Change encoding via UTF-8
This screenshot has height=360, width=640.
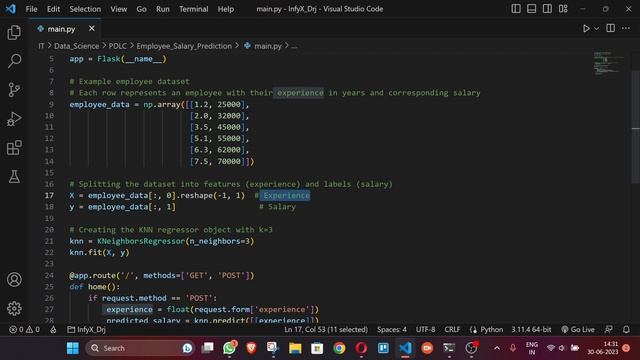425,329
